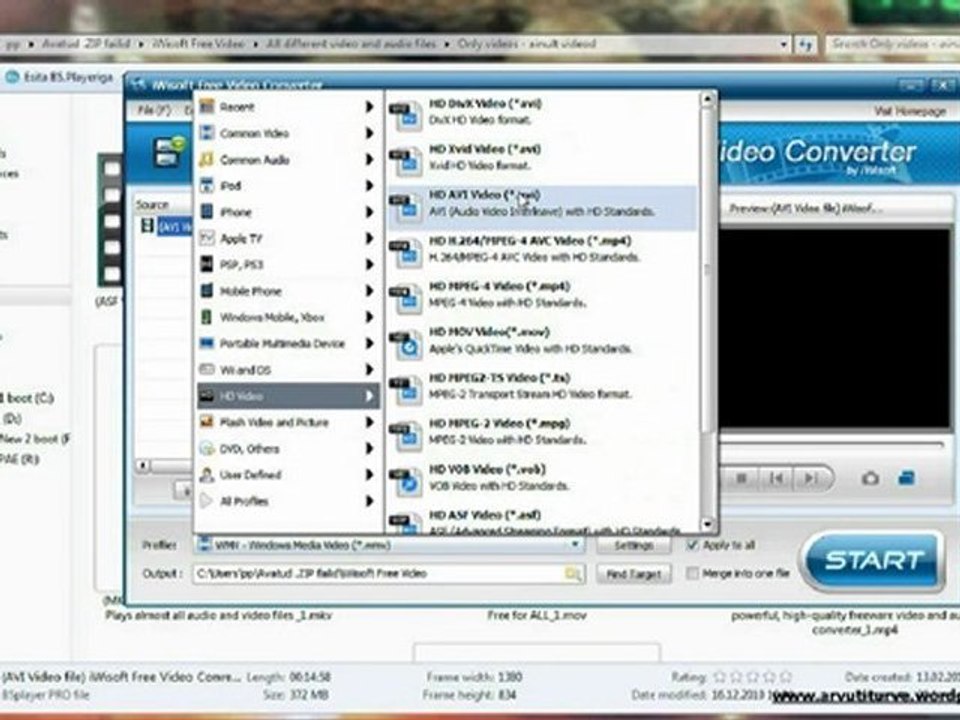Screen dimensions: 960x720
Task: Click the PSP, PS3 category icon
Action: [x=207, y=264]
